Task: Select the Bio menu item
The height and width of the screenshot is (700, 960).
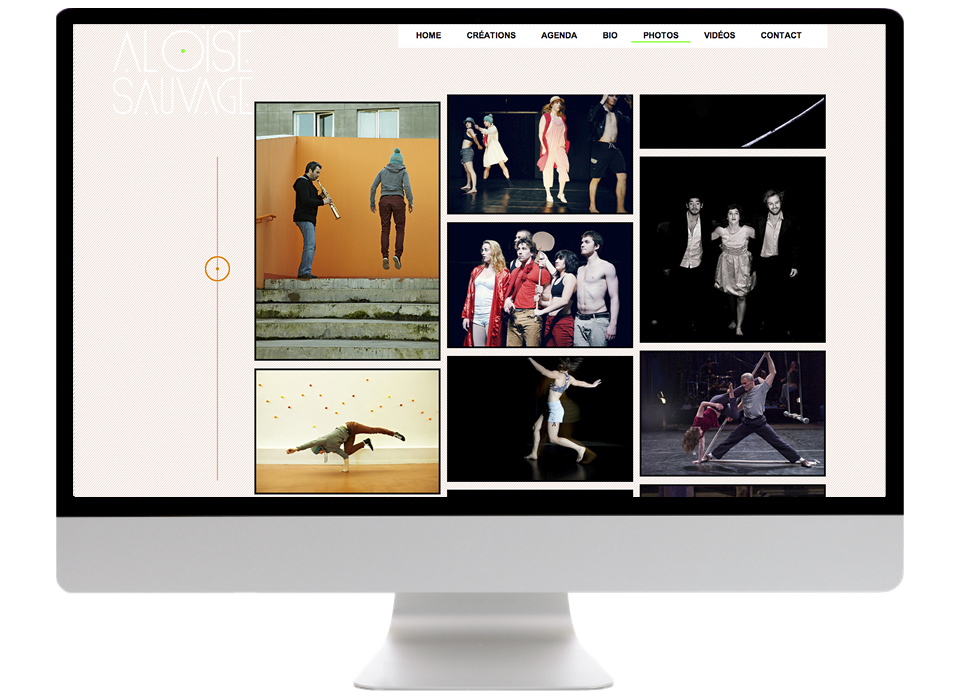Action: coord(610,36)
